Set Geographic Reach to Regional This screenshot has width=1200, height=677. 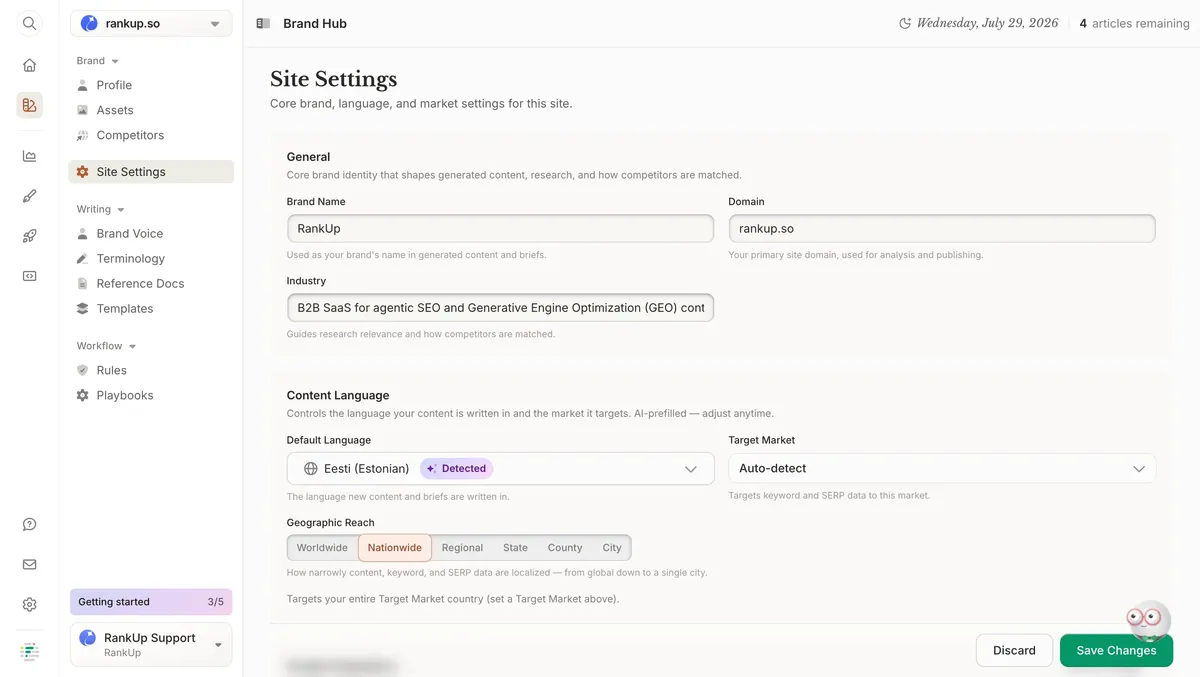(x=462, y=548)
